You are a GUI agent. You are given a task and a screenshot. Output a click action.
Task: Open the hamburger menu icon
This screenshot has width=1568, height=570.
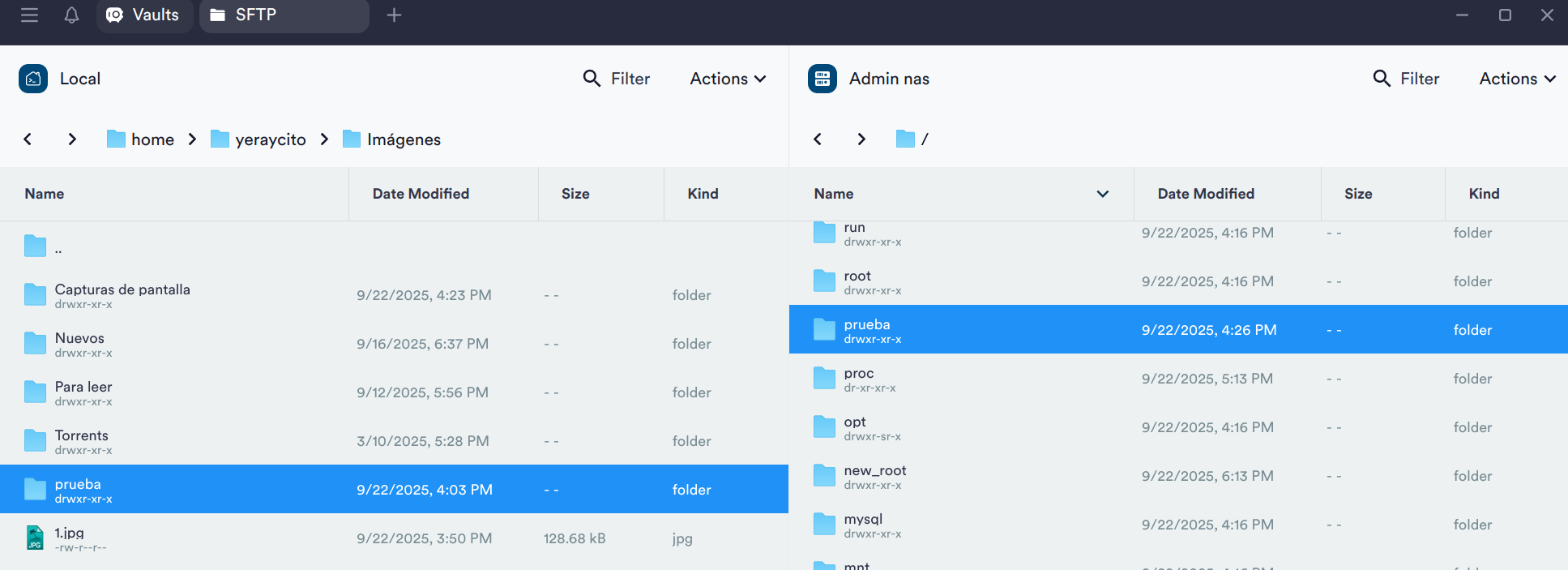(x=29, y=15)
